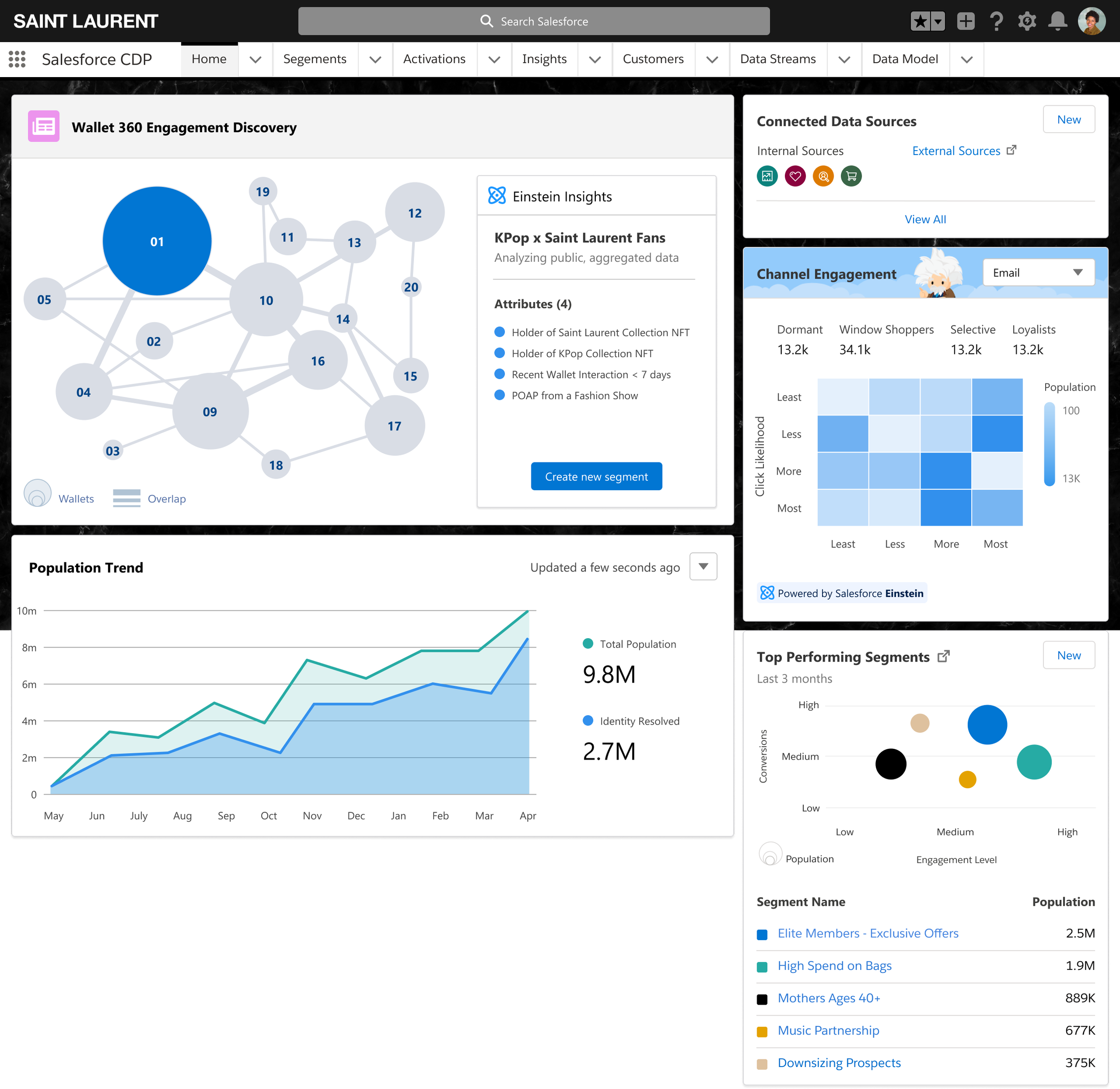
Task: Toggle the Identity Resolved legend marker
Action: coord(587,721)
